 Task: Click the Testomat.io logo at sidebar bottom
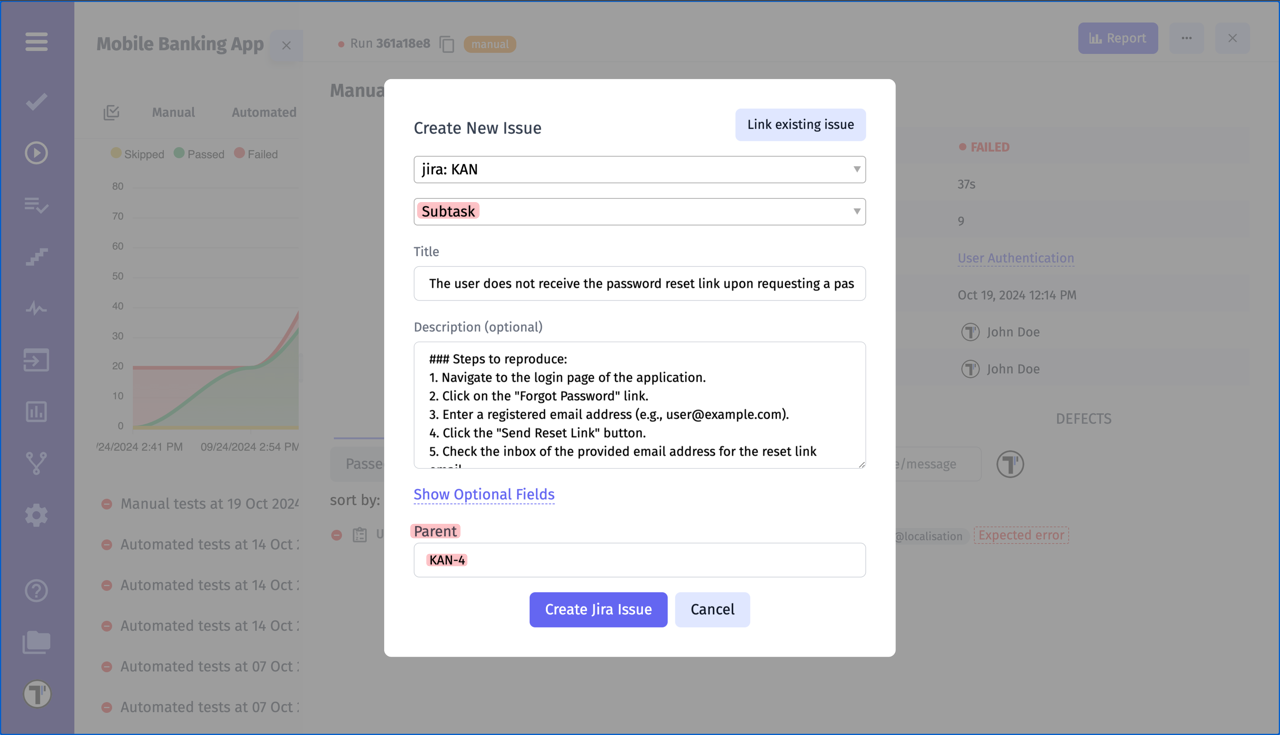[36, 693]
